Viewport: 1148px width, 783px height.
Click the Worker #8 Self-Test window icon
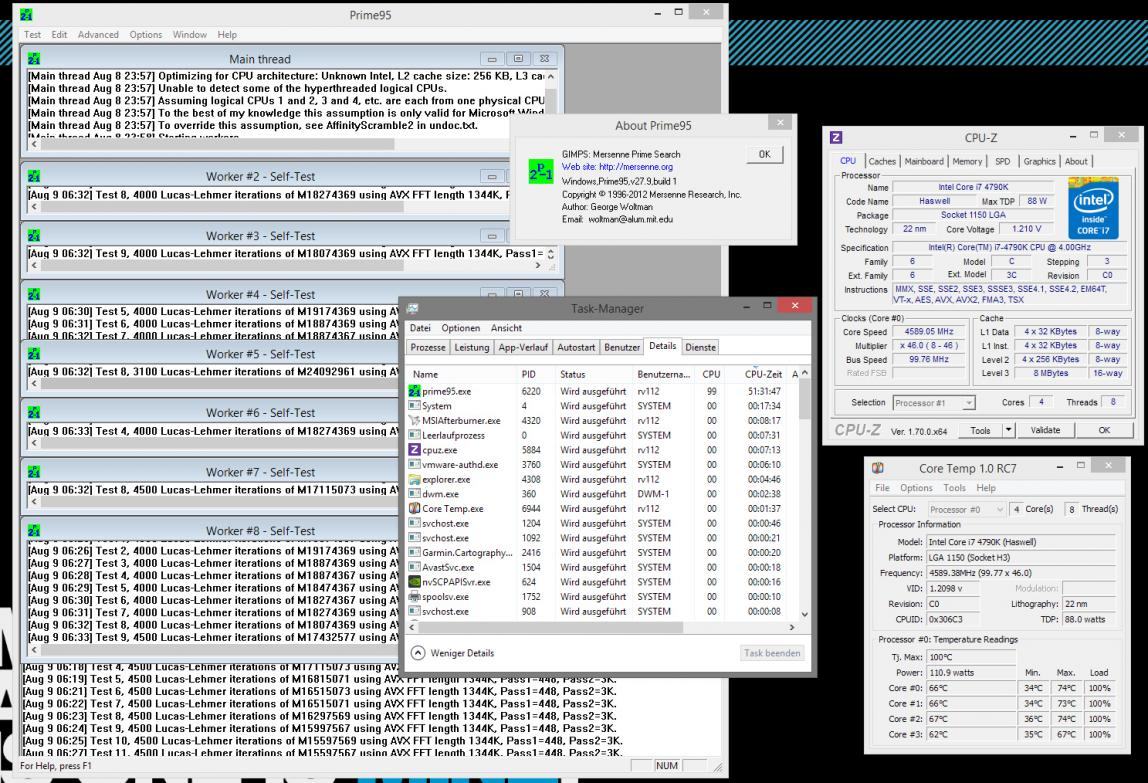point(34,530)
